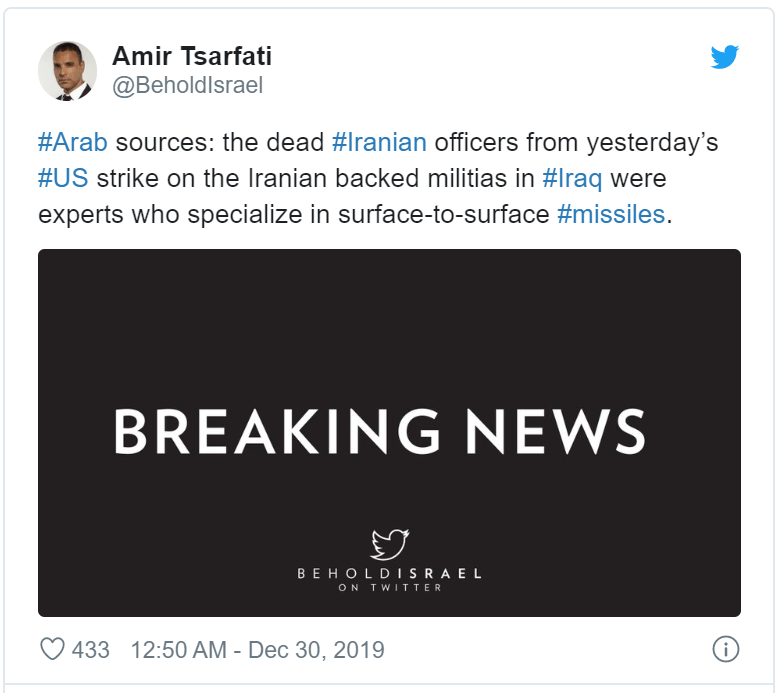Click the 433 likes count
The height and width of the screenshot is (693, 784).
click(91, 649)
